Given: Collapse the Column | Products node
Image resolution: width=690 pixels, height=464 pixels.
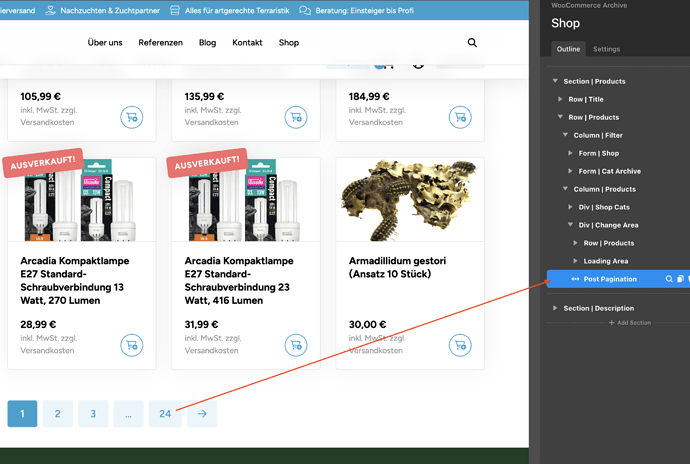Looking at the screenshot, I should [x=565, y=189].
